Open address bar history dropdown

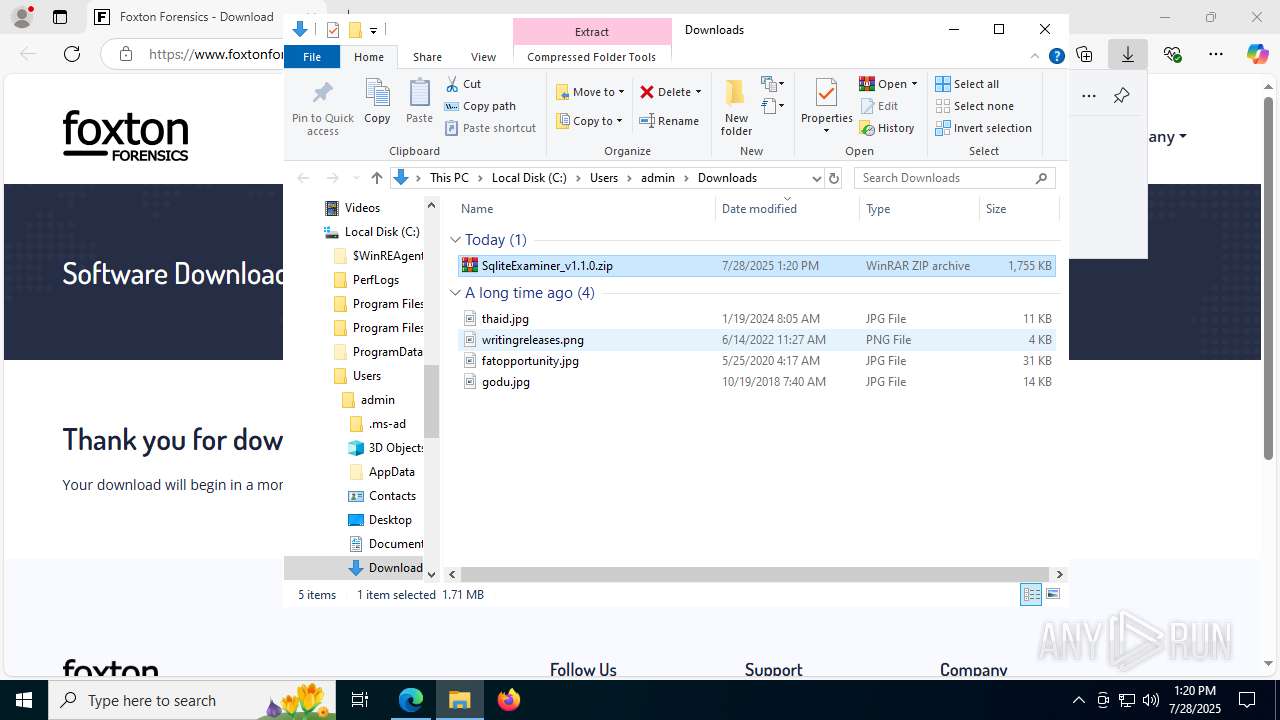tap(816, 178)
